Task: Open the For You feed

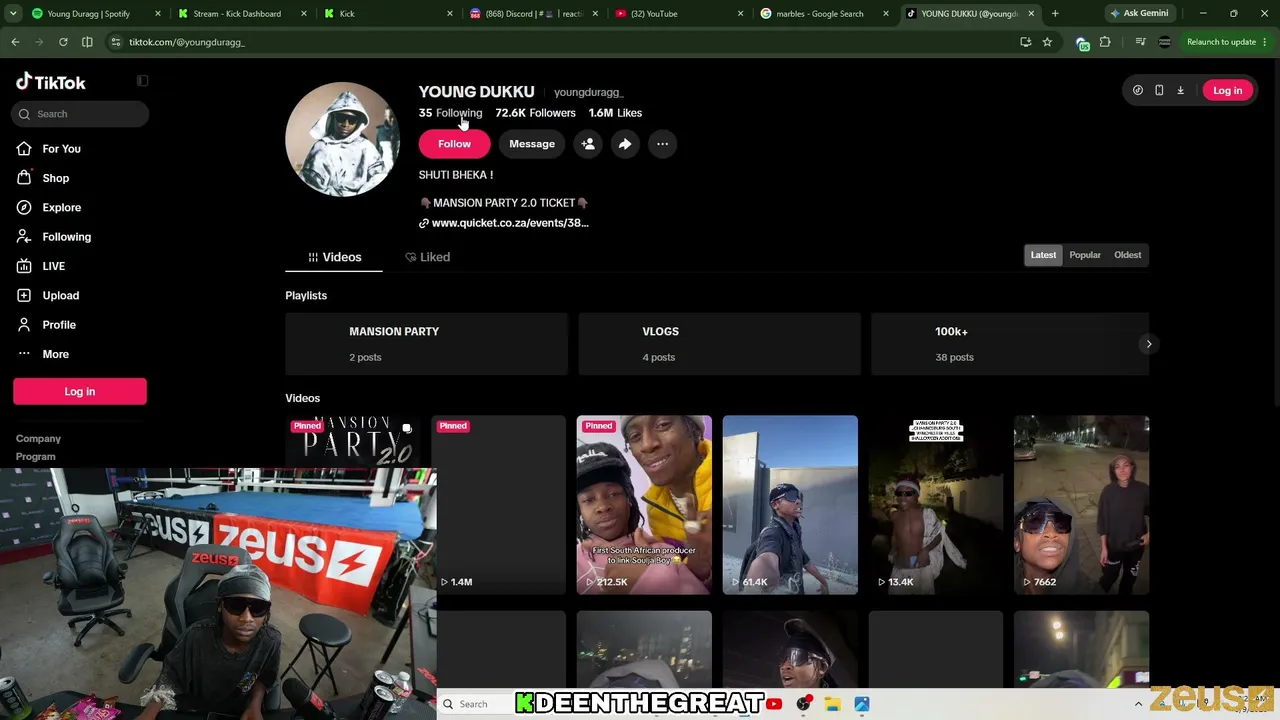Action: pos(61,149)
